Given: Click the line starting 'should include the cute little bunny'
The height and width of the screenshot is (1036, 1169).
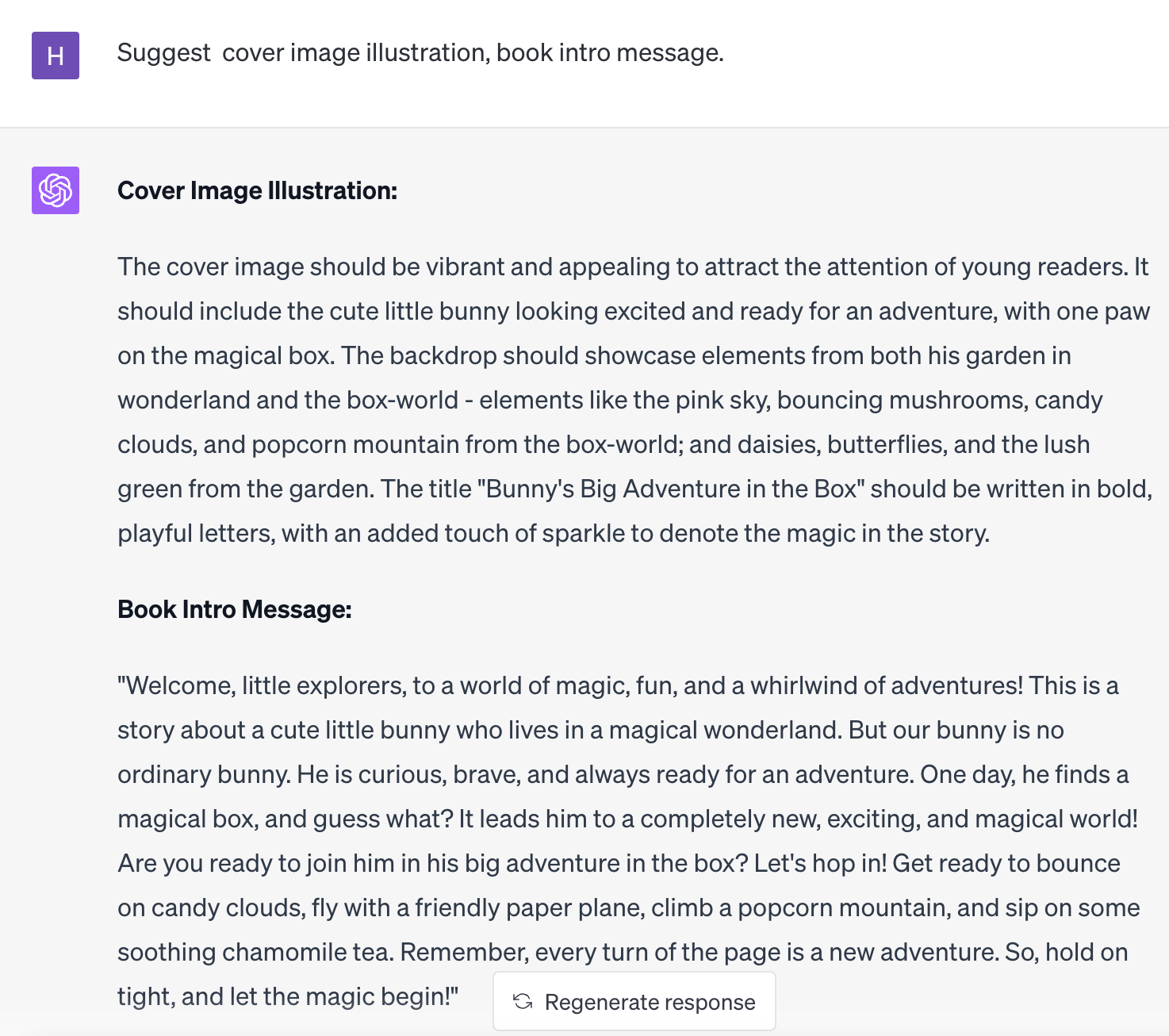Looking at the screenshot, I should click(634, 312).
